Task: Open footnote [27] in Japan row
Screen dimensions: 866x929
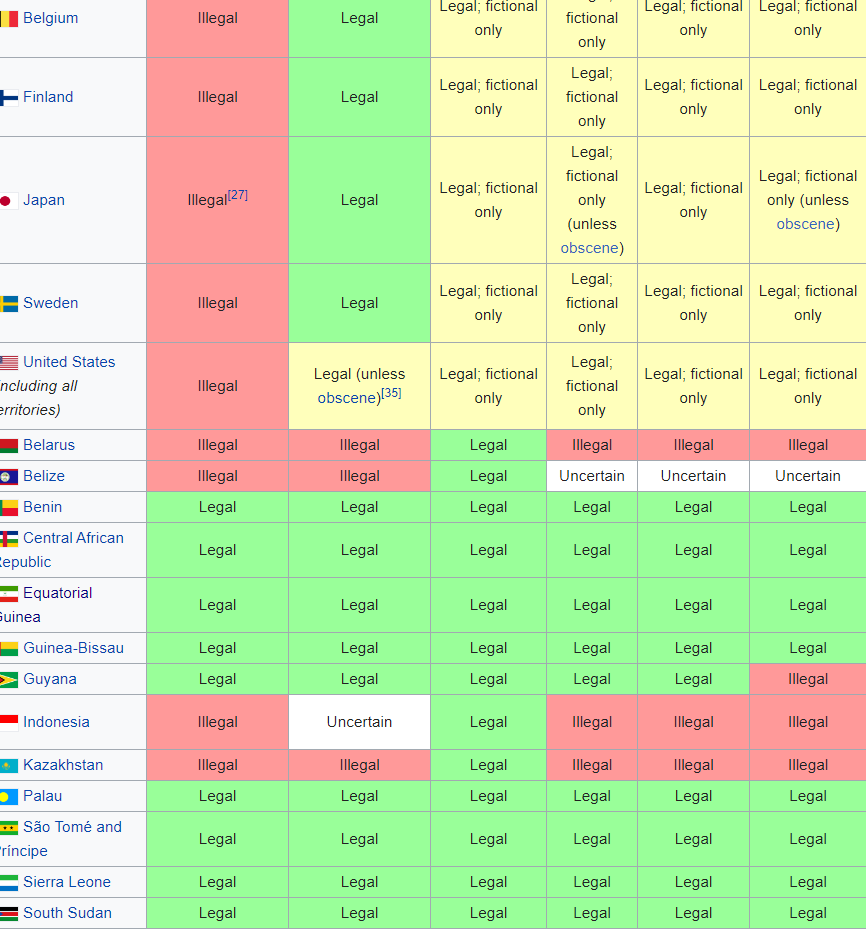Action: 238,195
